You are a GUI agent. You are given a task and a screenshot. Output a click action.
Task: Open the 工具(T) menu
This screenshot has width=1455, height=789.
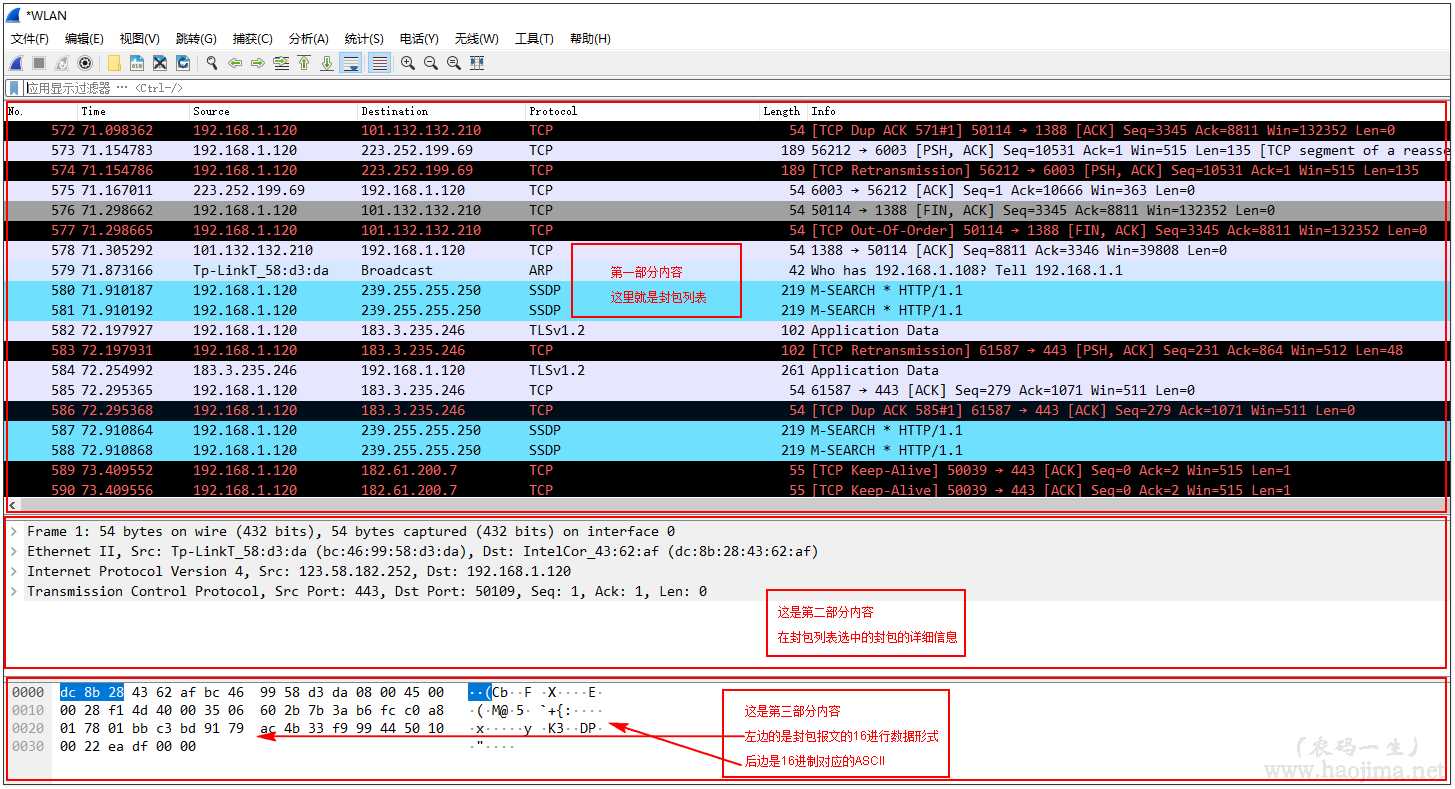[x=534, y=39]
